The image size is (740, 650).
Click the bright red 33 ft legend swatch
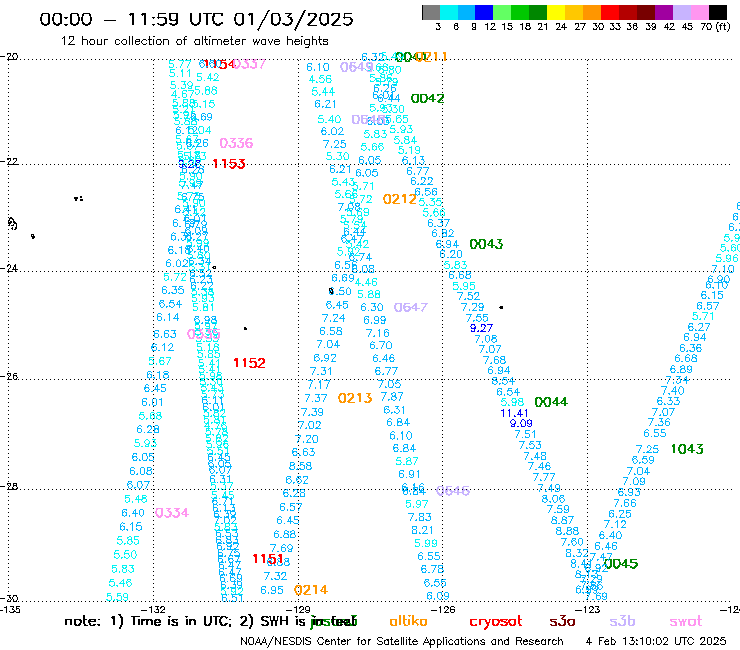tap(610, 12)
